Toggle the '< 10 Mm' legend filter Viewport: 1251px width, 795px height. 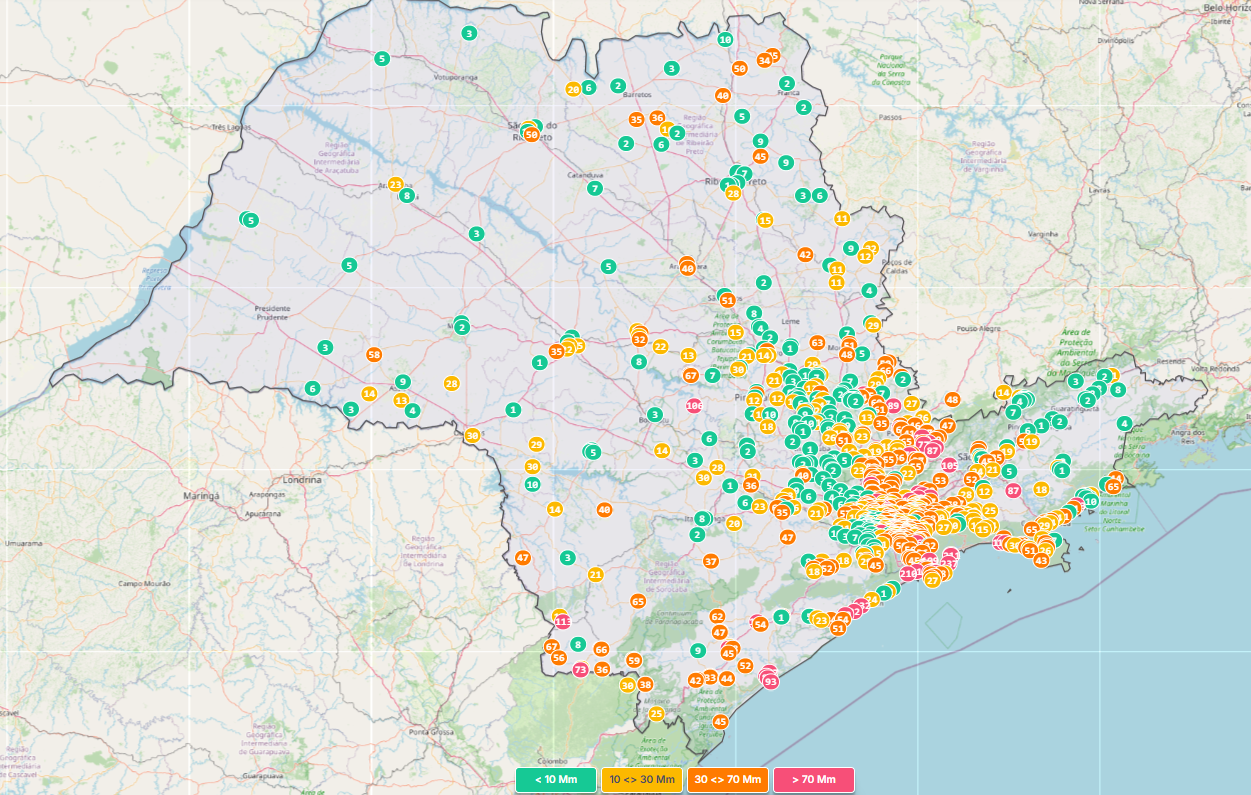555,779
